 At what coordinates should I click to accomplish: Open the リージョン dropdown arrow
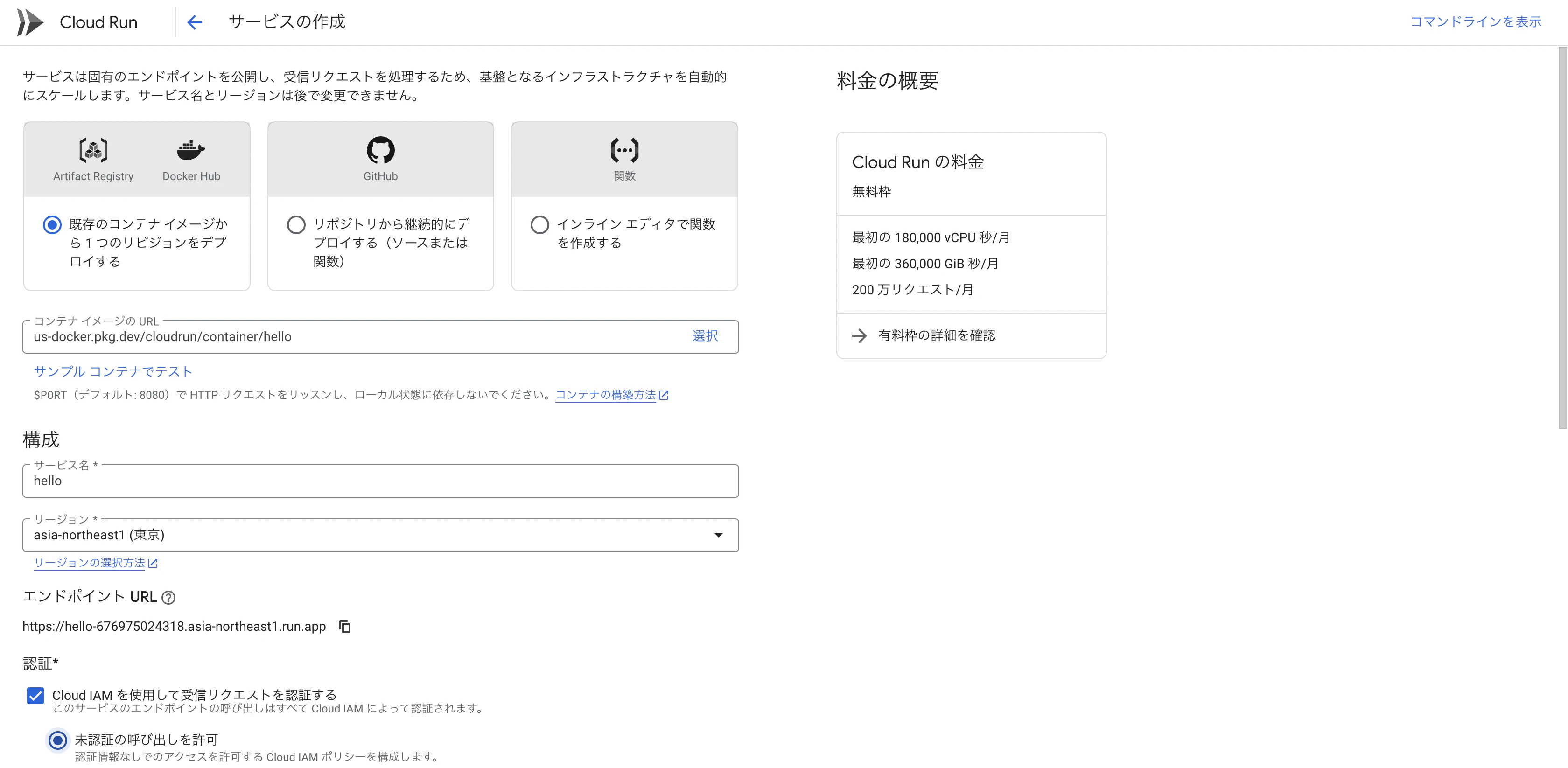click(718, 535)
